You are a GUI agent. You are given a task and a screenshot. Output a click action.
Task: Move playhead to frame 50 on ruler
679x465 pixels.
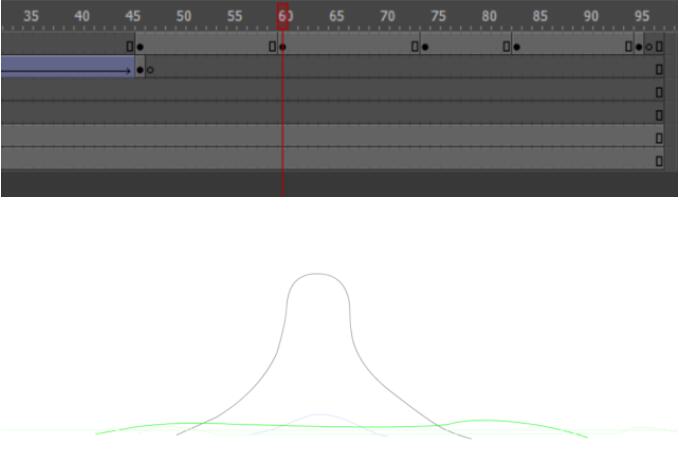(184, 16)
